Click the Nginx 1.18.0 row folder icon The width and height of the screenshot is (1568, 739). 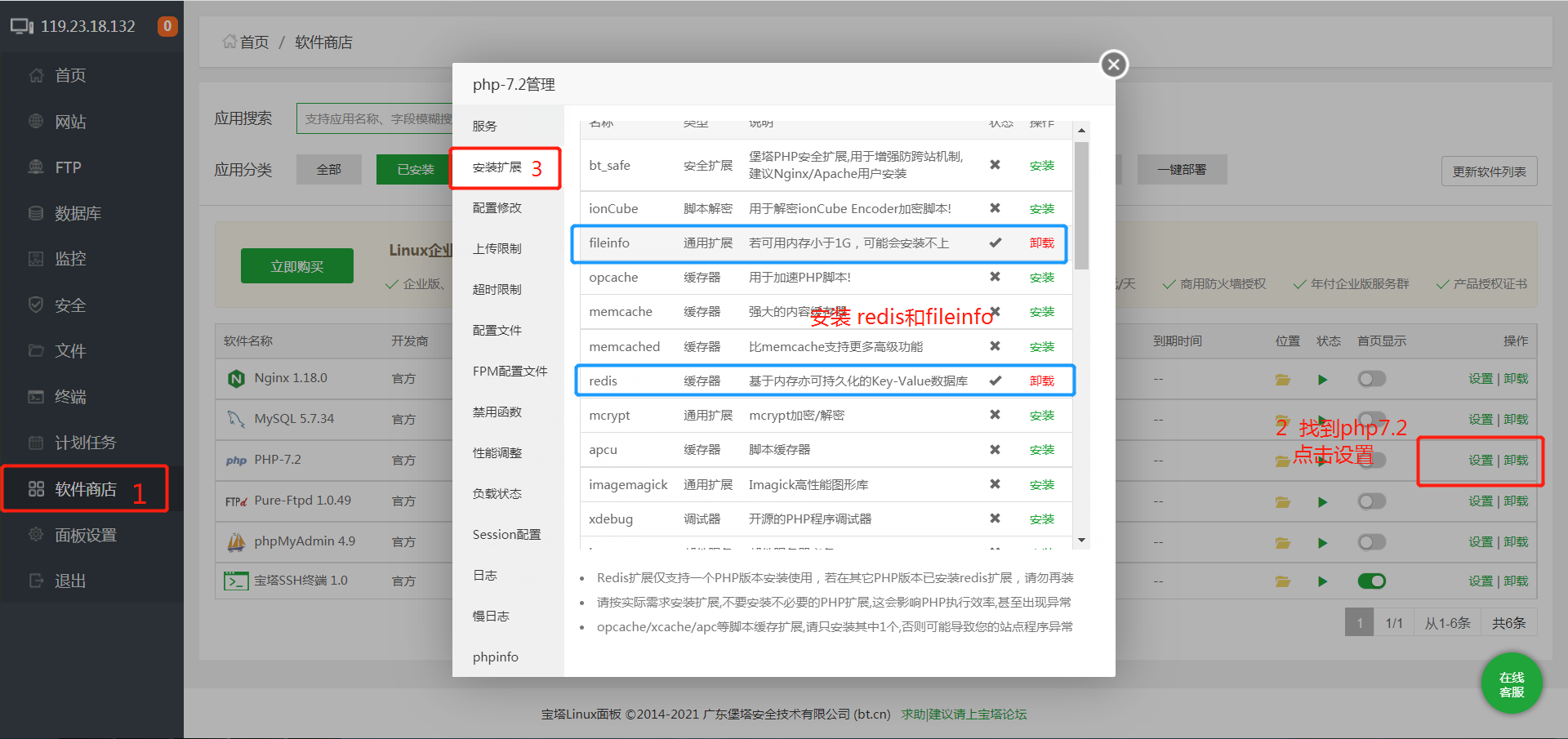pos(1283,380)
